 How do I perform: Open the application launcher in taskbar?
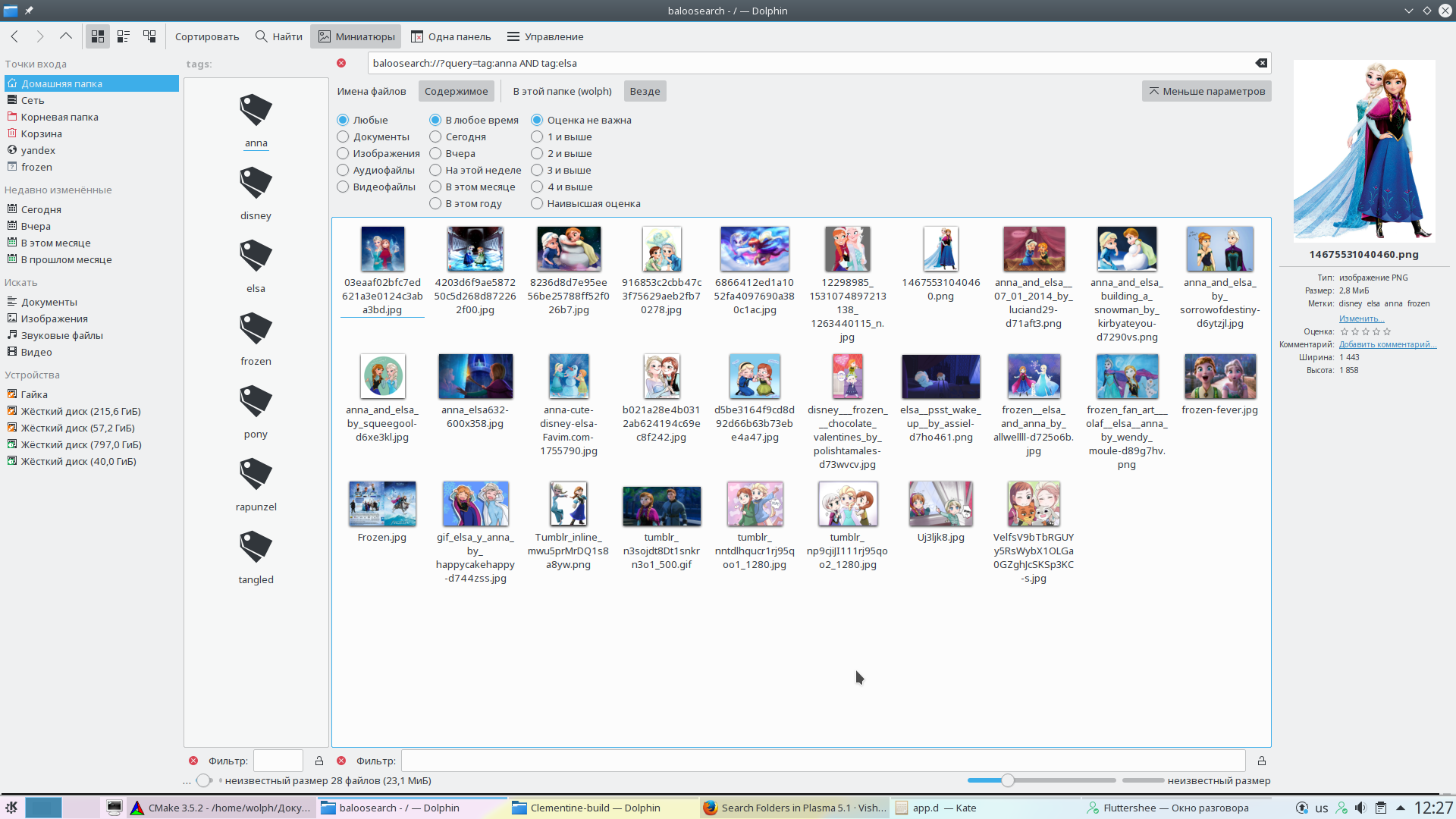click(11, 808)
